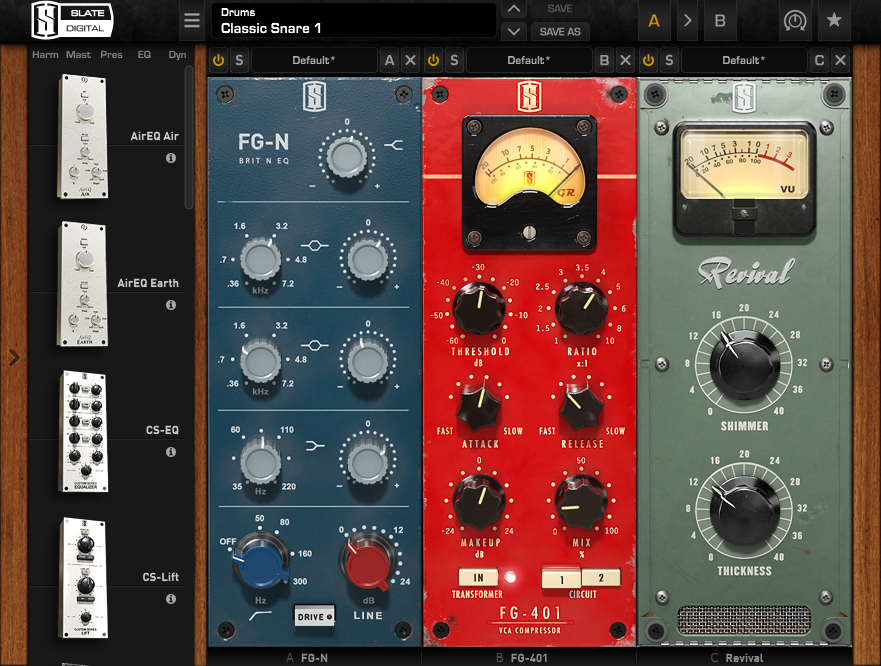Go to next preset with down arrow

tap(513, 31)
